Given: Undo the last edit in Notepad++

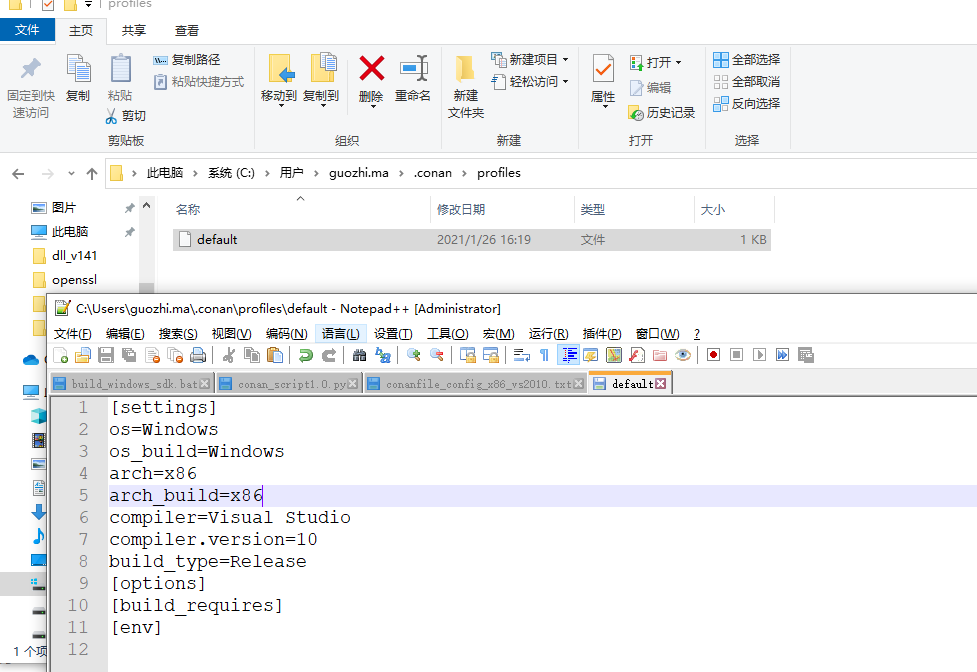Looking at the screenshot, I should click(307, 356).
